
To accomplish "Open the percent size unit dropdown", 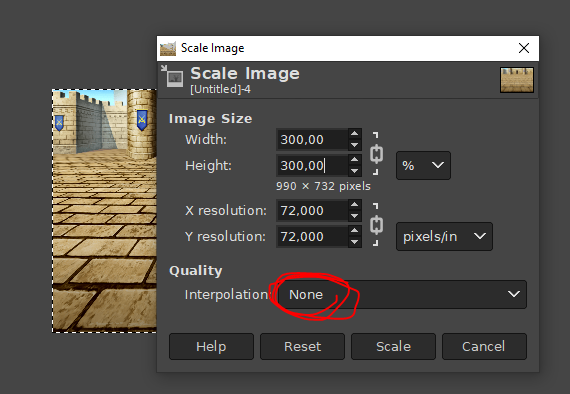I will pos(423,165).
